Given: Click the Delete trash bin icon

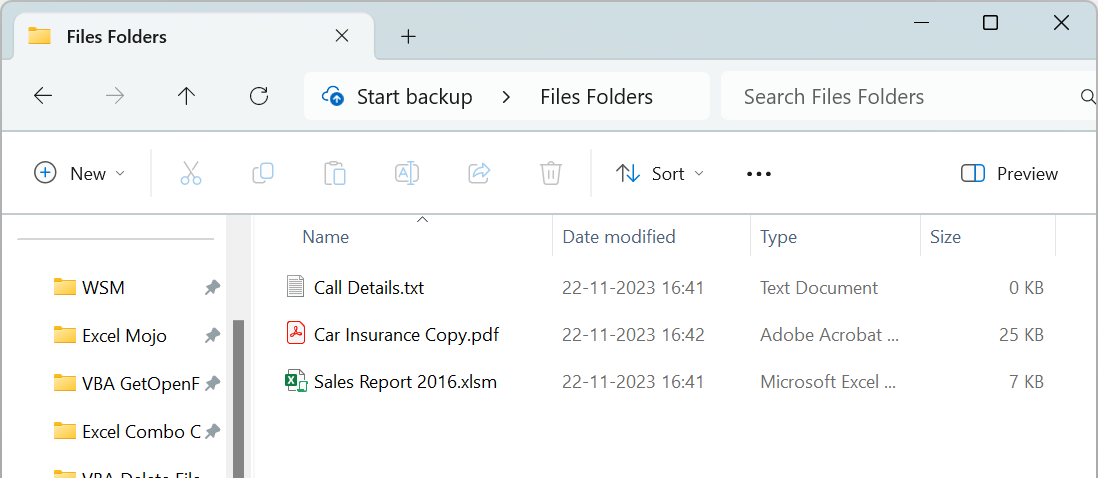Looking at the screenshot, I should (551, 173).
